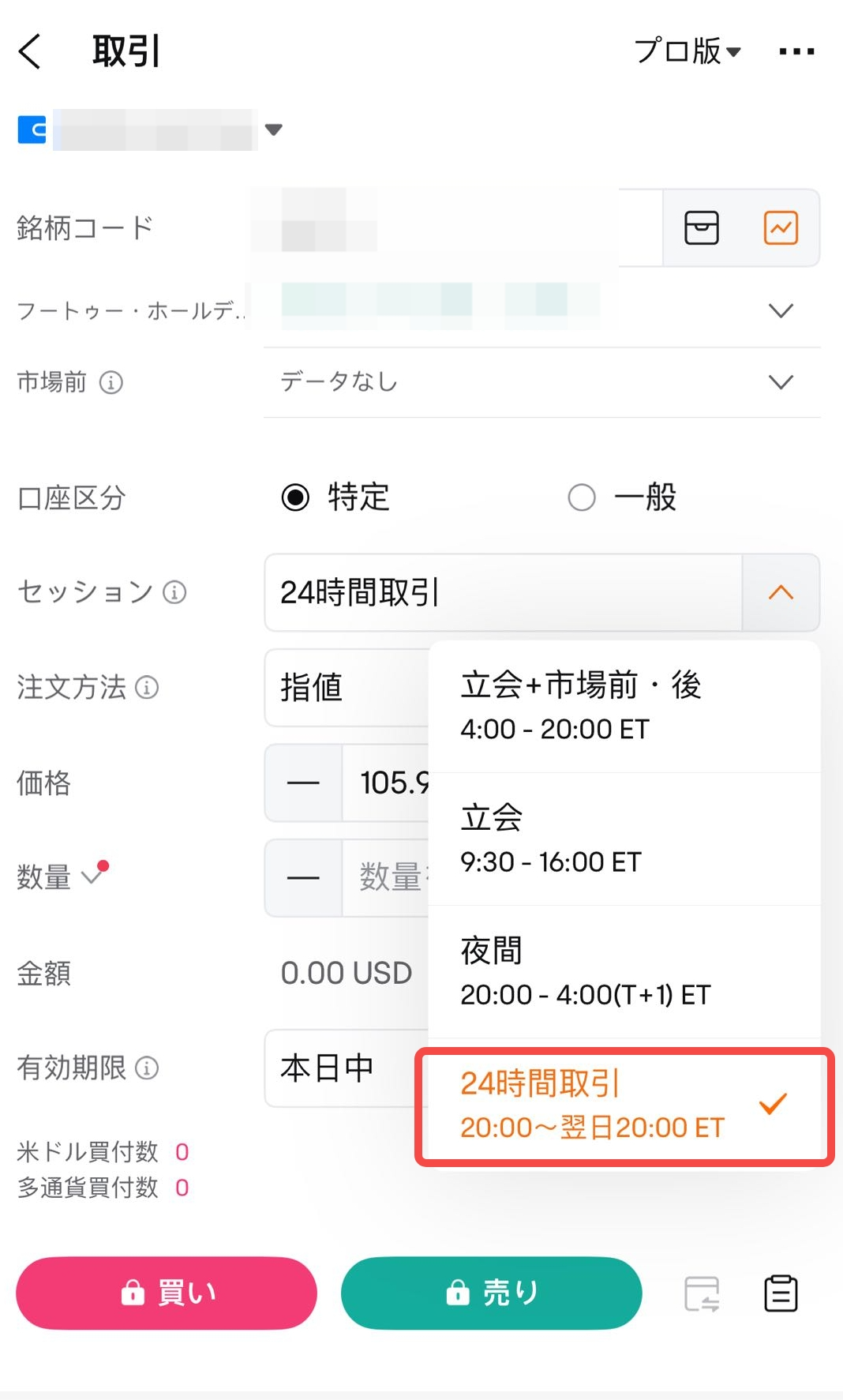
Task: Tap the back arrow icon
Action: tap(30, 52)
